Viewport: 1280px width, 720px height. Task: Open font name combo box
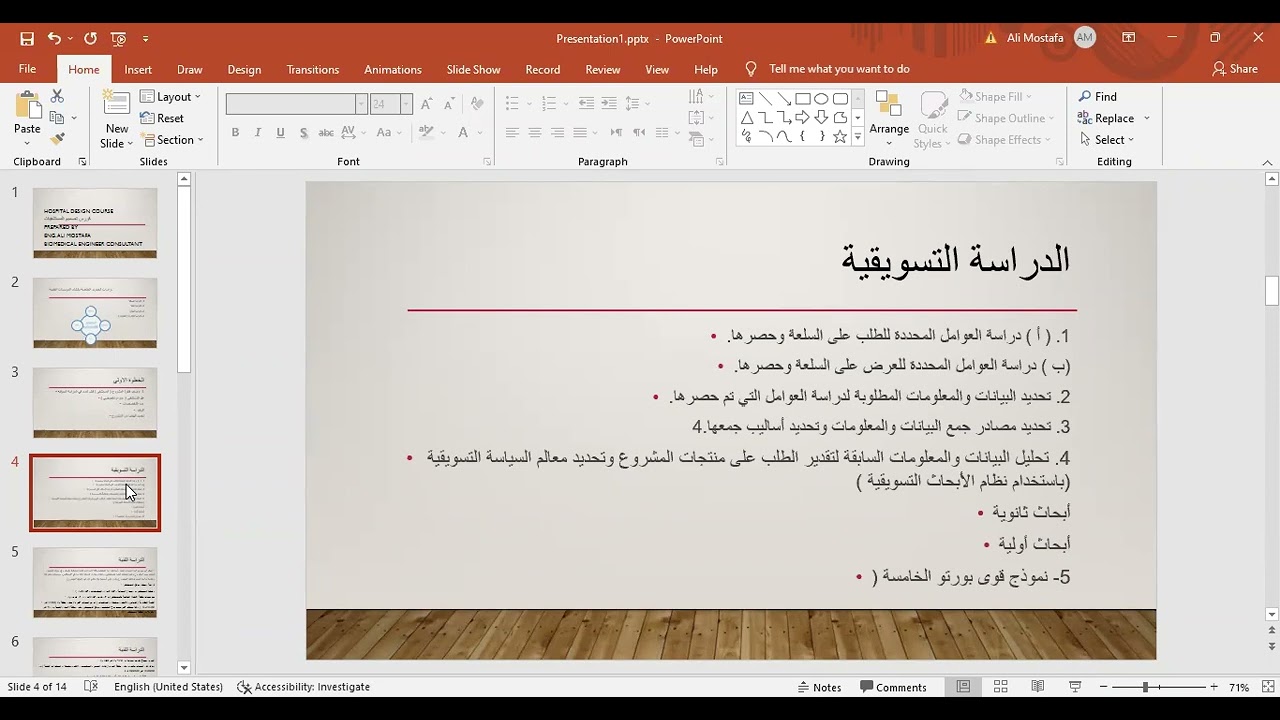pyautogui.click(x=296, y=104)
